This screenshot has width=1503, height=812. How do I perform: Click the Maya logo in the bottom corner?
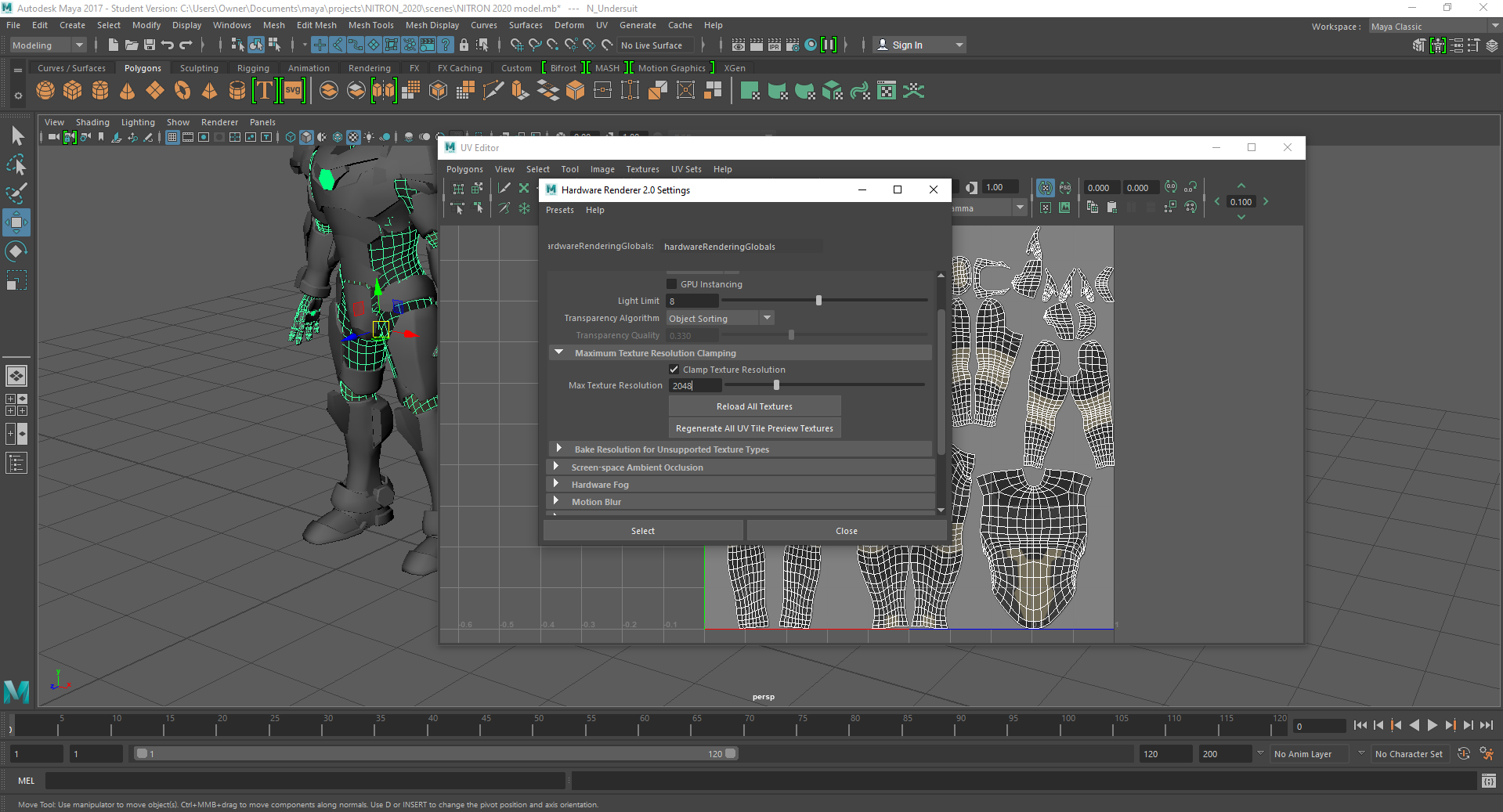pos(16,691)
